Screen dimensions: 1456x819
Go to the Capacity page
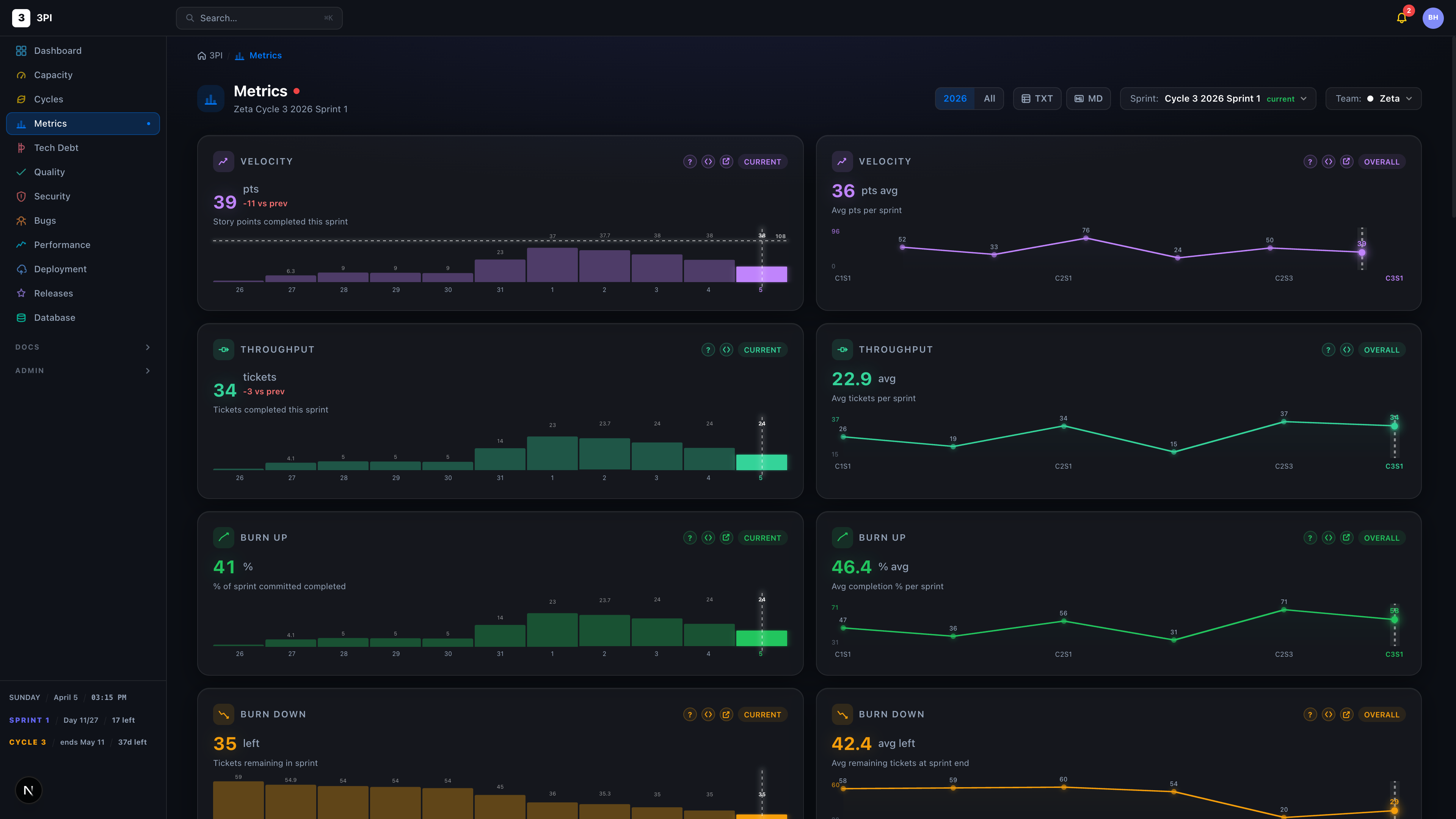tap(53, 75)
